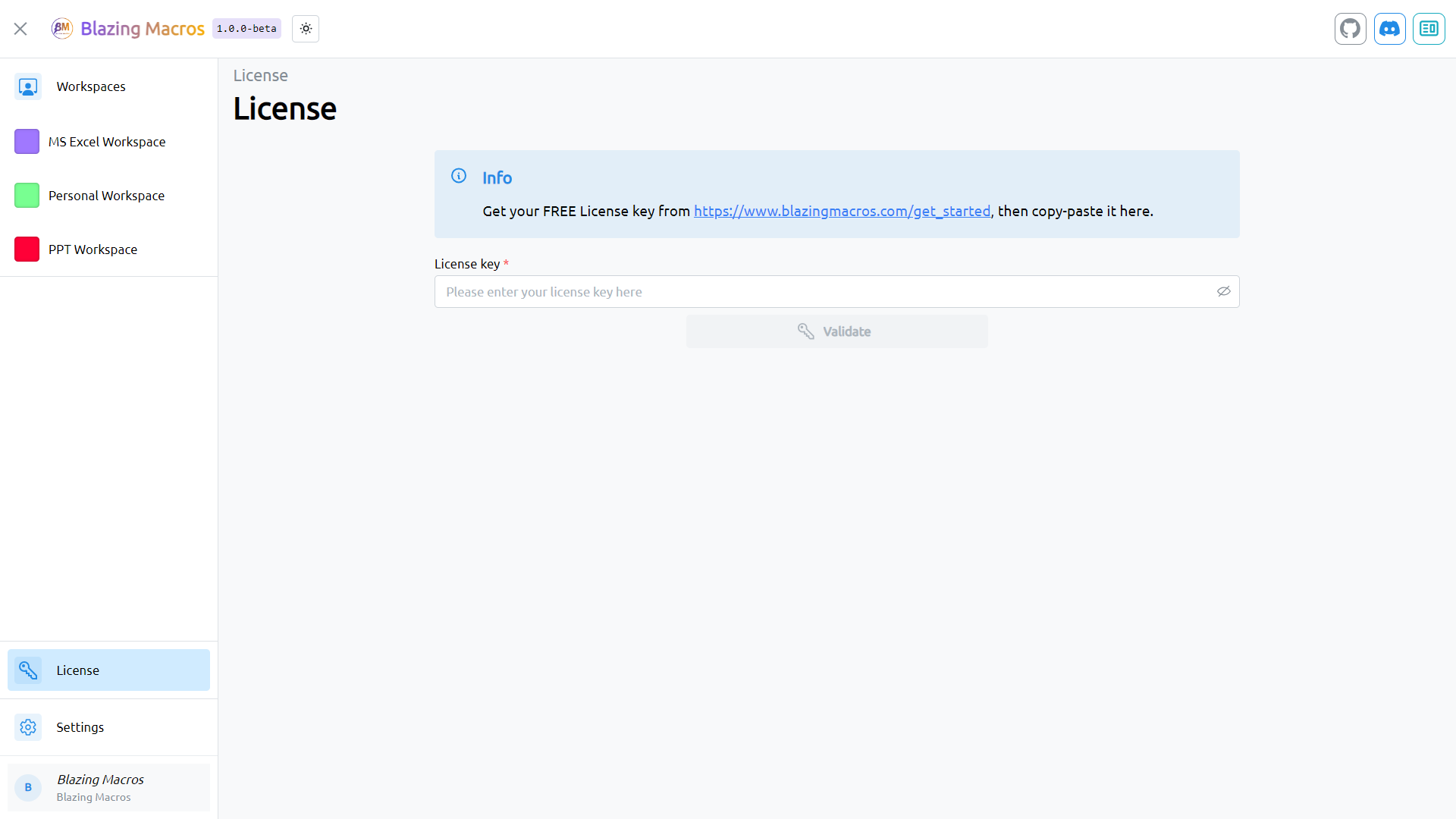1456x819 pixels.
Task: Open the GitHub repository icon
Action: coord(1351,29)
